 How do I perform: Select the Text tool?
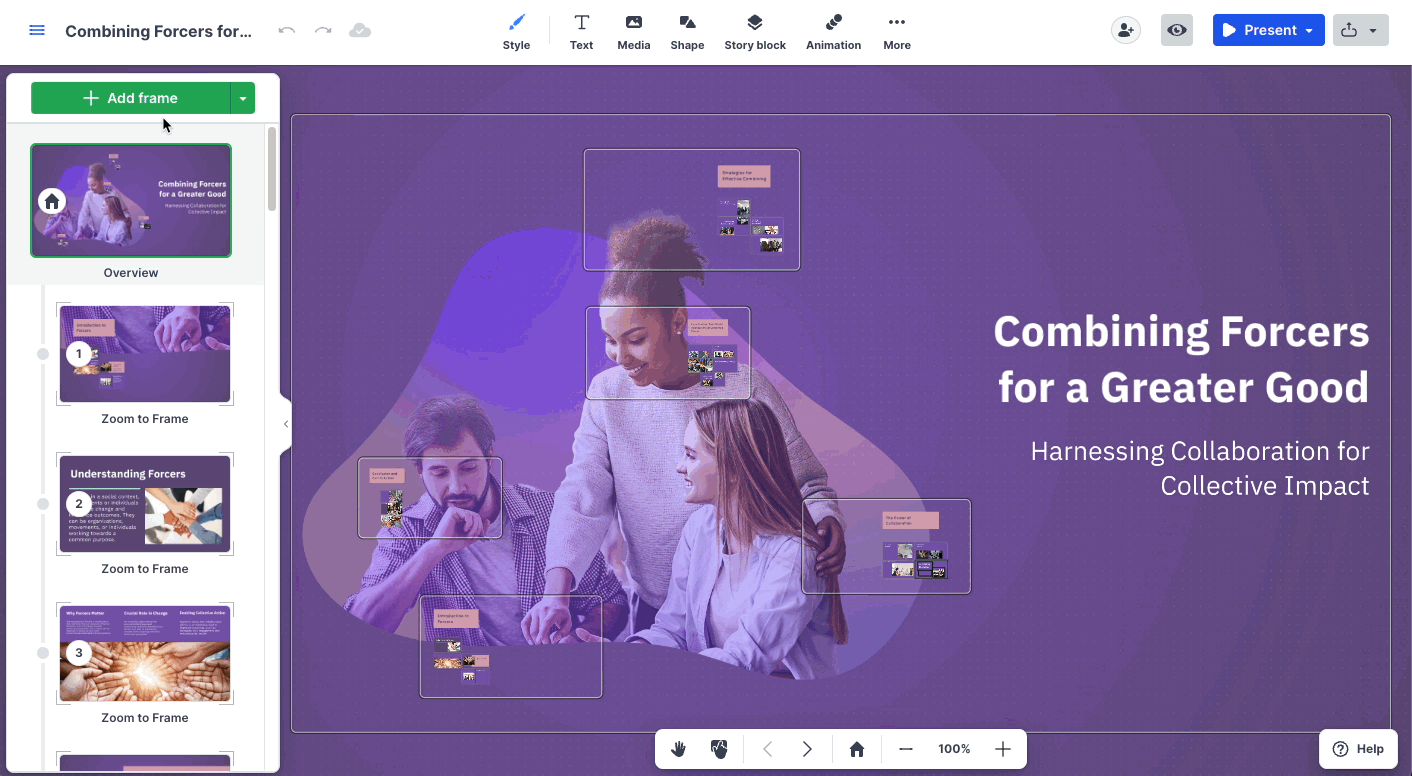click(581, 32)
